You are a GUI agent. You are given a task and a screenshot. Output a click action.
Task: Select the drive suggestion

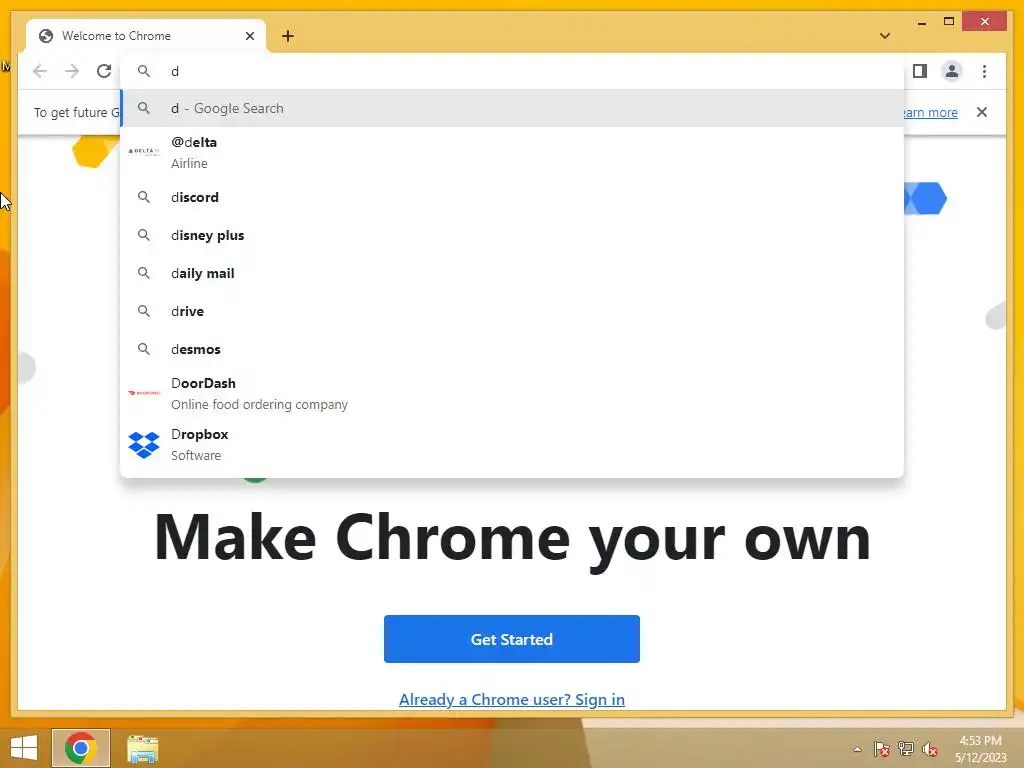(512, 311)
